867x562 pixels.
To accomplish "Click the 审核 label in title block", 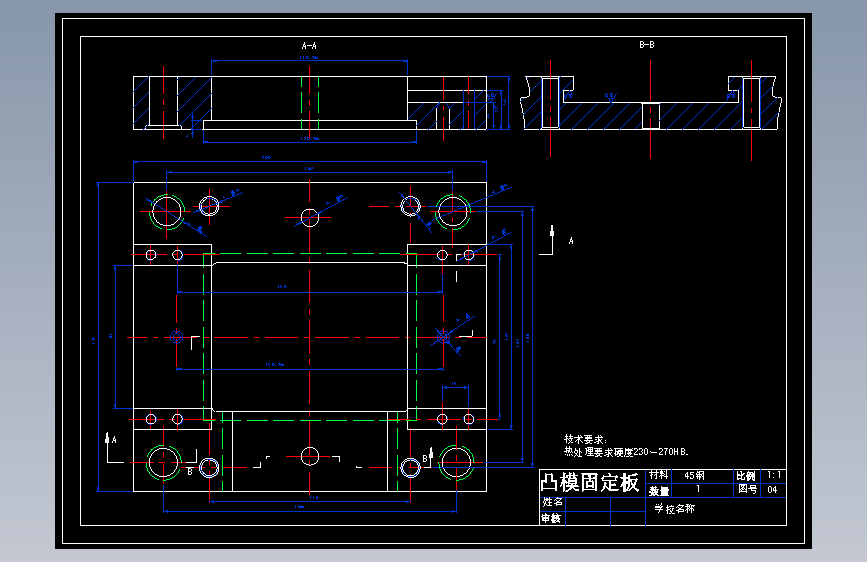I will (x=551, y=518).
